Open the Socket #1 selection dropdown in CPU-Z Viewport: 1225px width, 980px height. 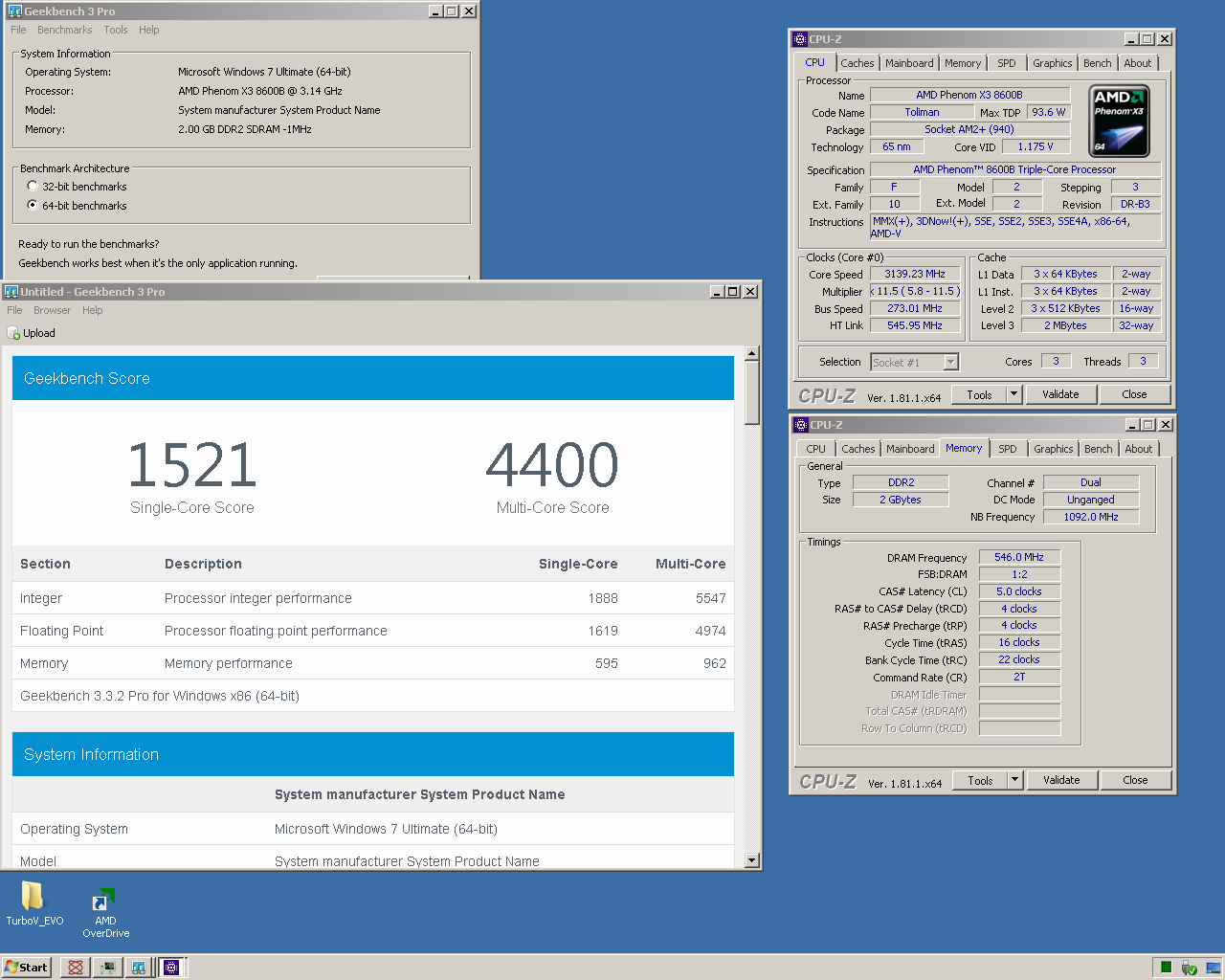pyautogui.click(x=950, y=363)
